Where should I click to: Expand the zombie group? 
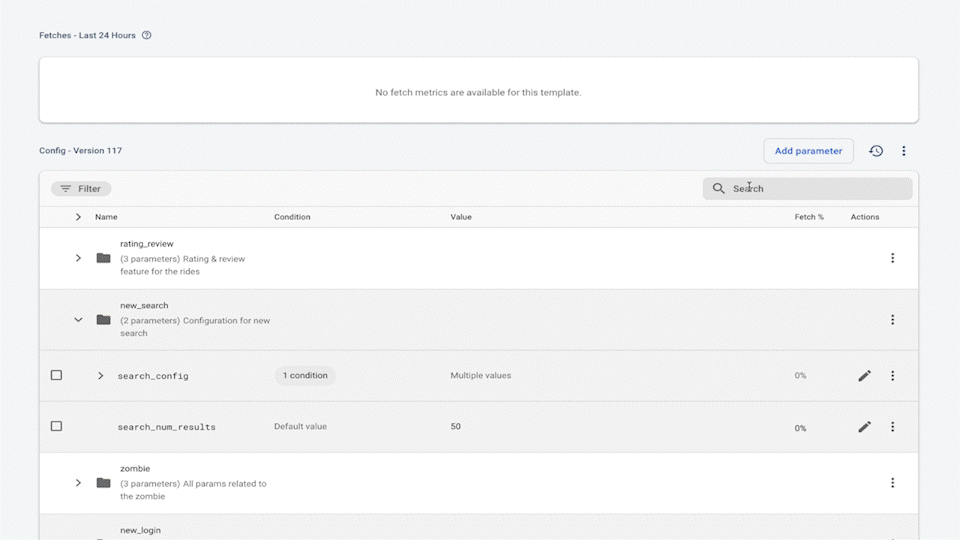coord(78,483)
